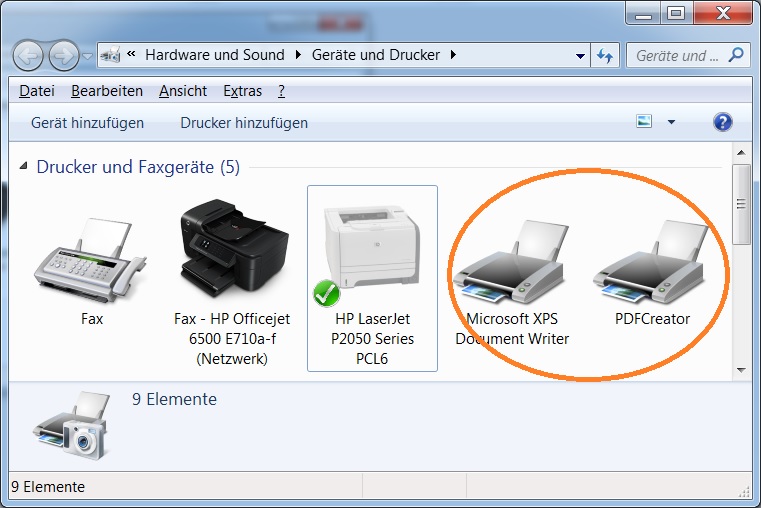Expand the double chevron in address bar
The height and width of the screenshot is (508, 761).
pos(131,54)
